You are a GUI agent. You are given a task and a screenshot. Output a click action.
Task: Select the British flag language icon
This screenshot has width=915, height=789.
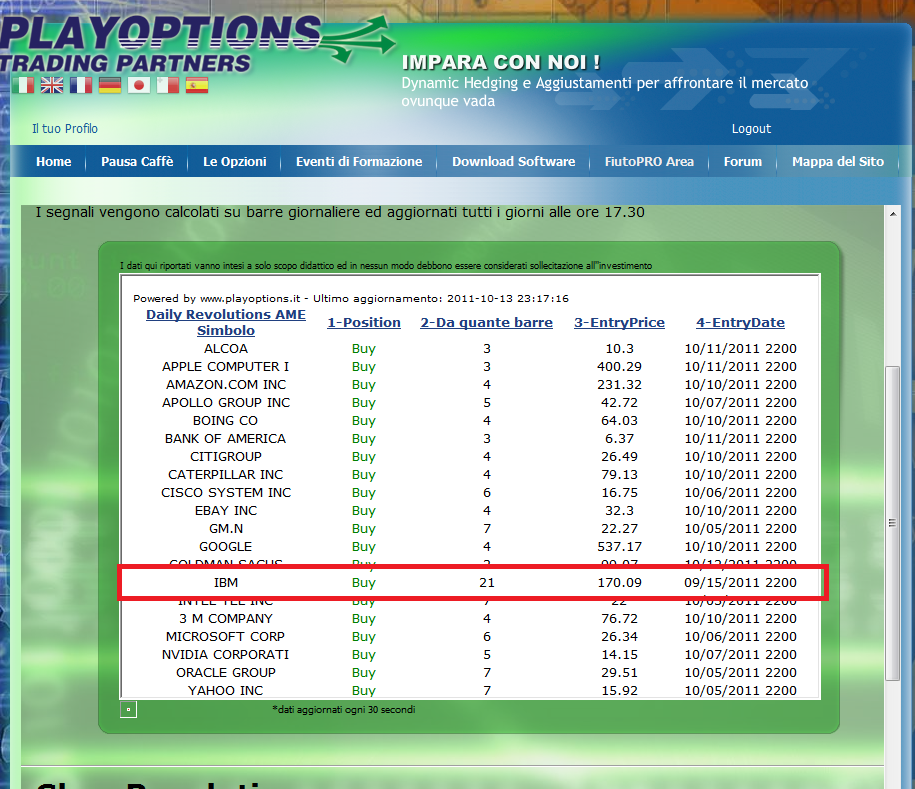pyautogui.click(x=52, y=85)
